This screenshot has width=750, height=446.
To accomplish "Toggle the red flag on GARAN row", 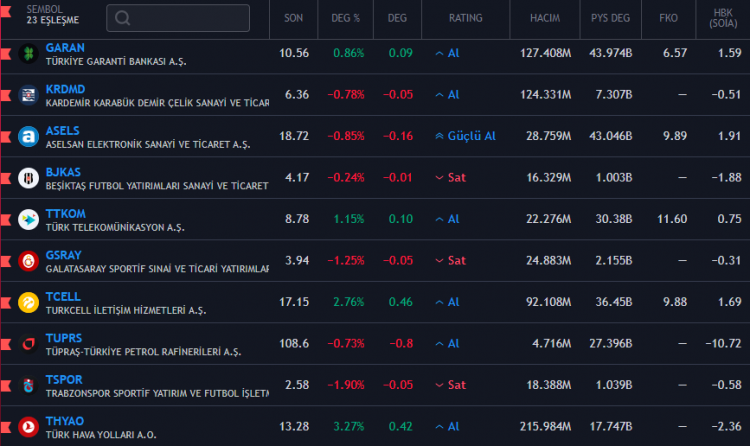I will [6, 54].
